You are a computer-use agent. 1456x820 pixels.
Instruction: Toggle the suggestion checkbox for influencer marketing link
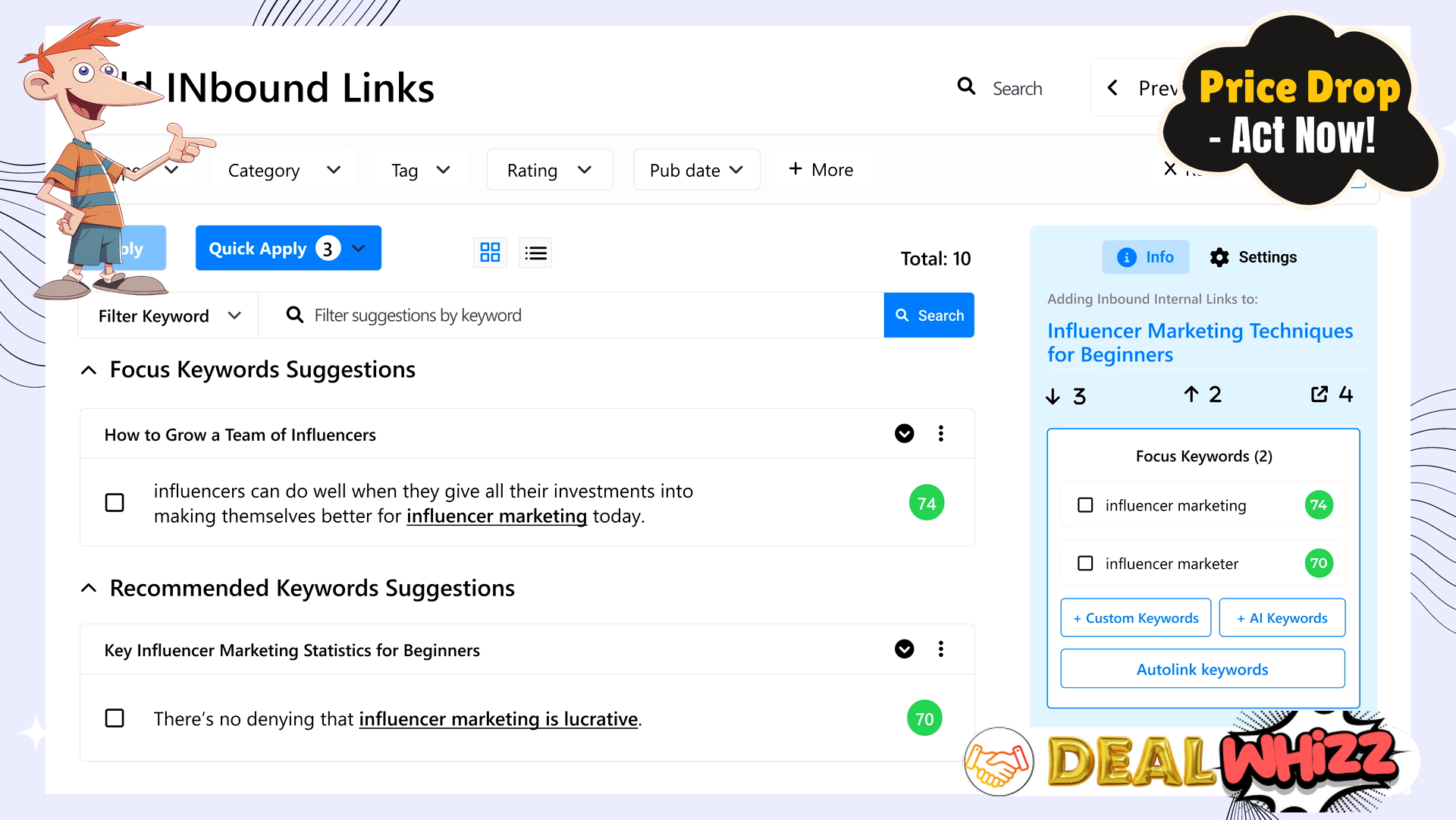113,503
